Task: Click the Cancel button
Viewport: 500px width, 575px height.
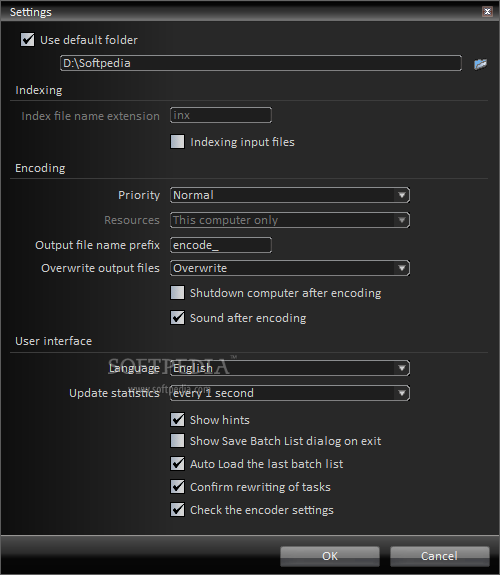Action: coord(439,556)
